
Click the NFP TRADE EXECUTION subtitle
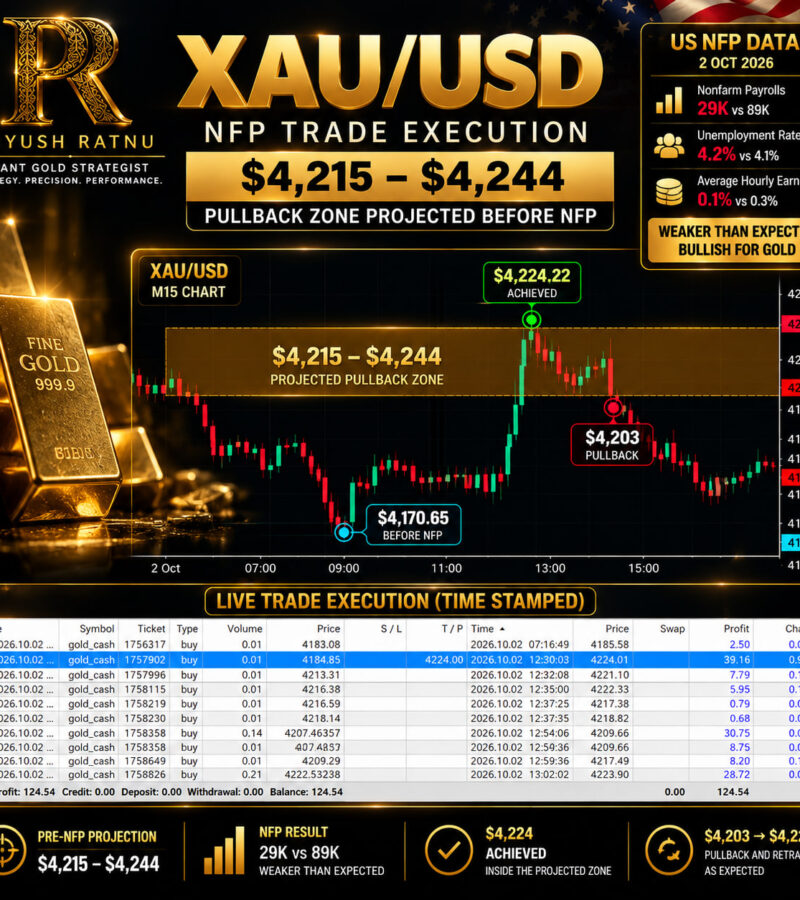click(x=397, y=132)
